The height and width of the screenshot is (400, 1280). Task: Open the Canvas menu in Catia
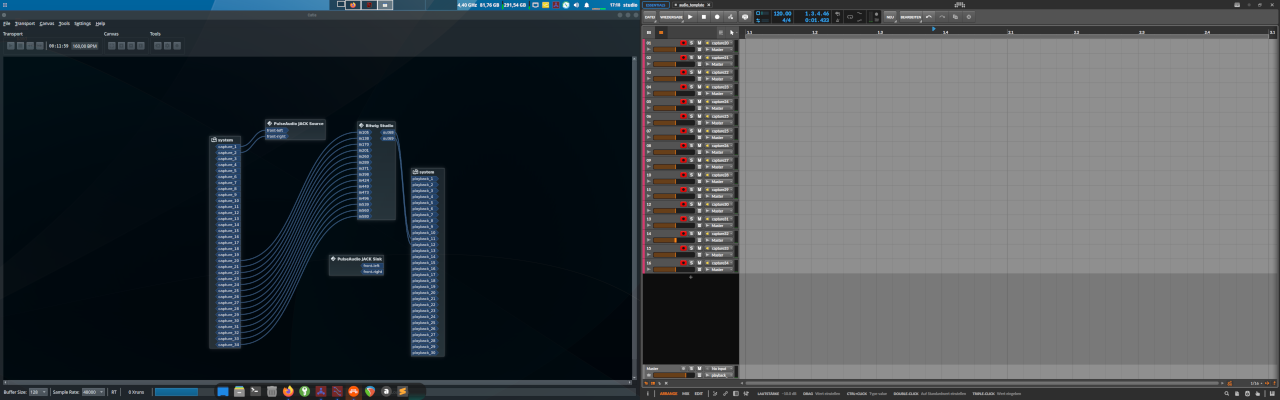click(x=47, y=23)
